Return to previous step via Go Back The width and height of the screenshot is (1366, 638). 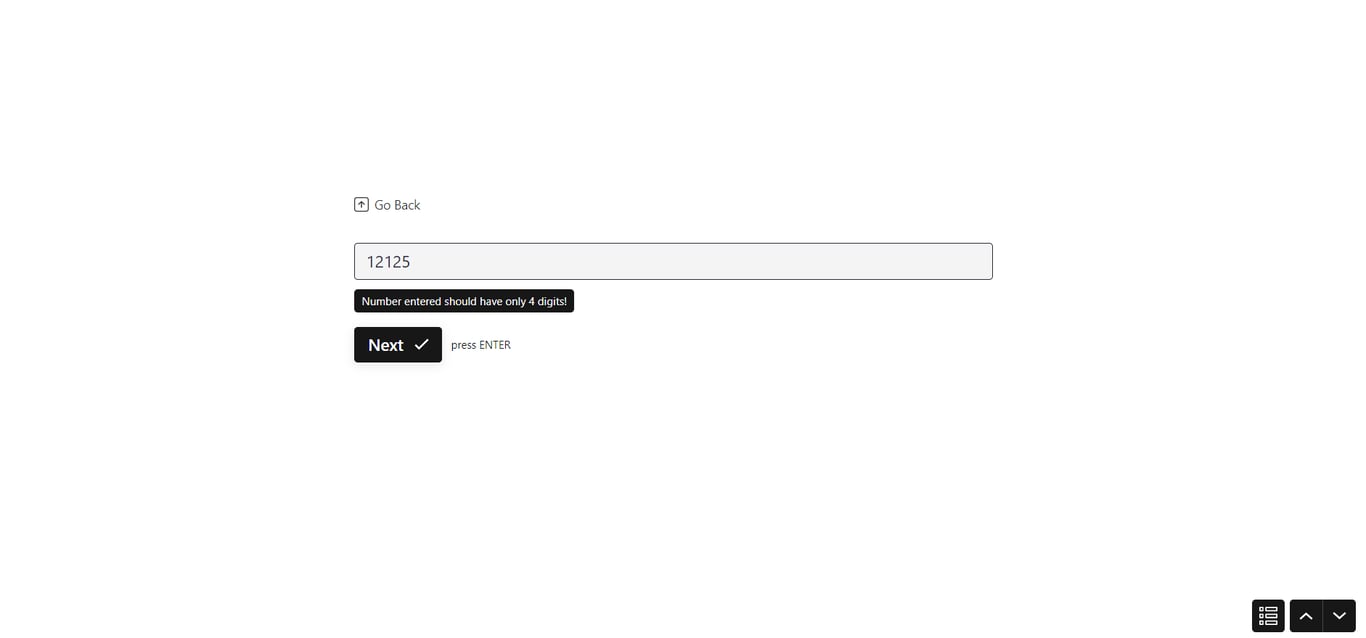coord(387,205)
